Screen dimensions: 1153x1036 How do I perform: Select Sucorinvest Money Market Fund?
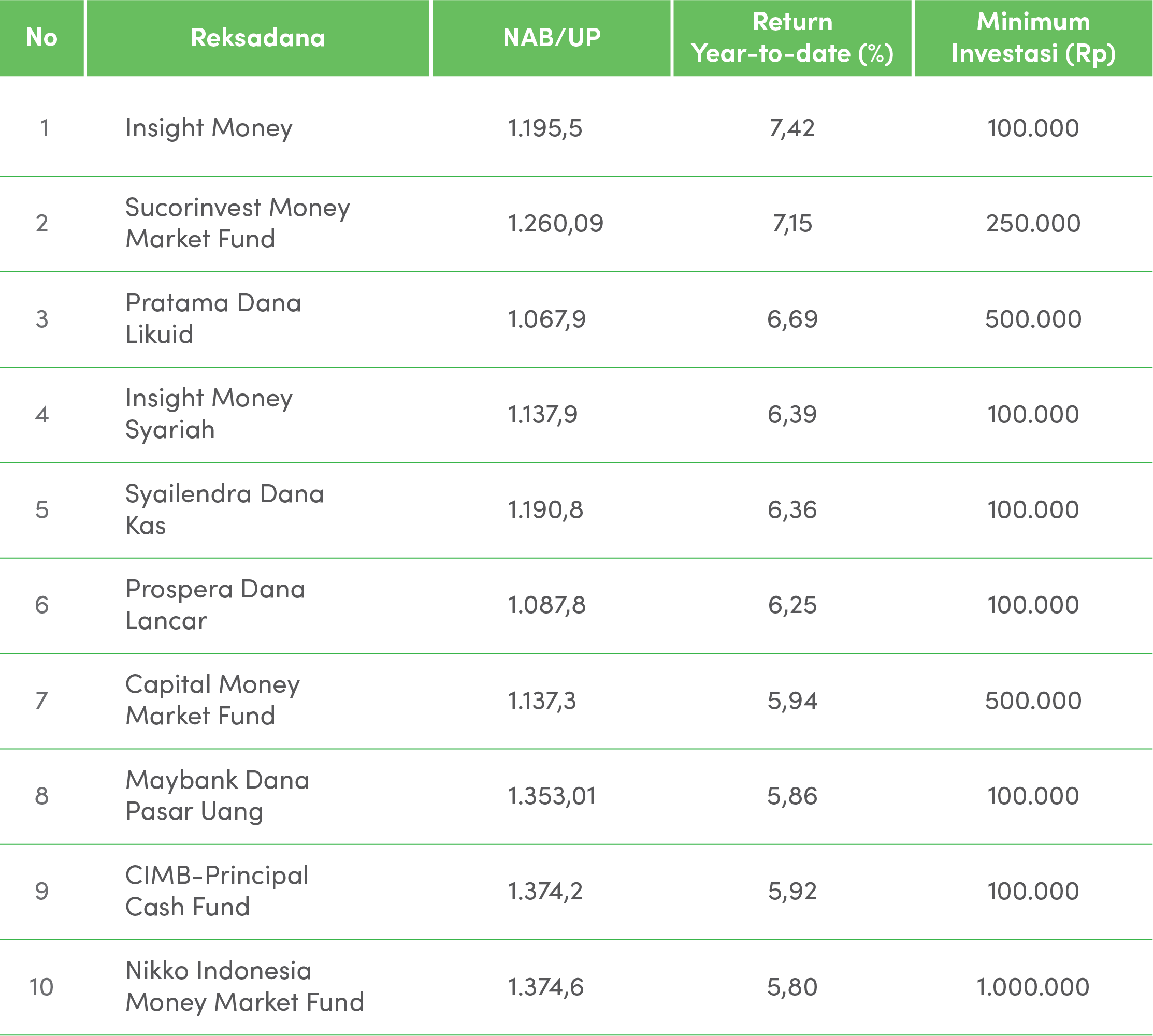[x=237, y=223]
